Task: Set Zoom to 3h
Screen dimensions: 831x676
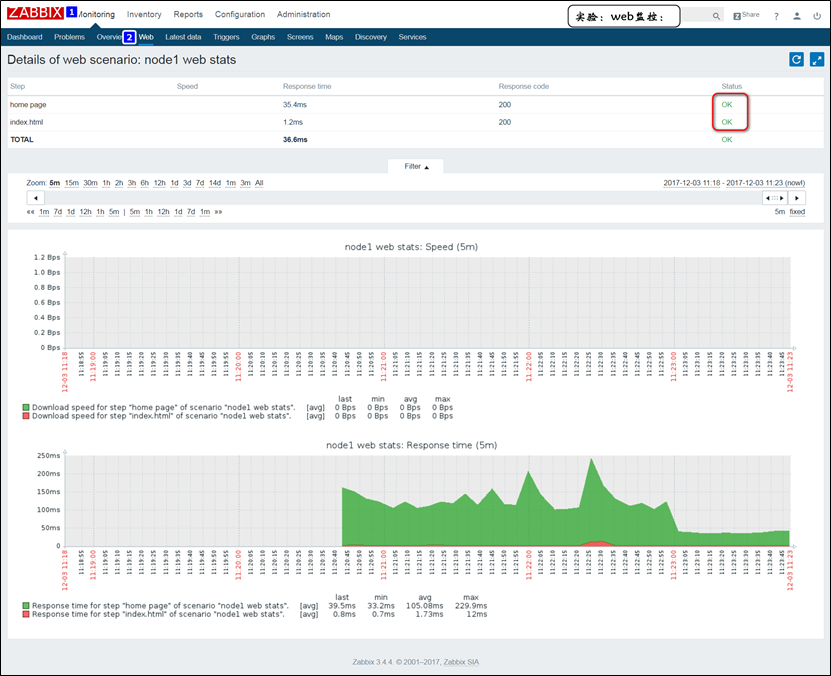Action: coord(131,183)
